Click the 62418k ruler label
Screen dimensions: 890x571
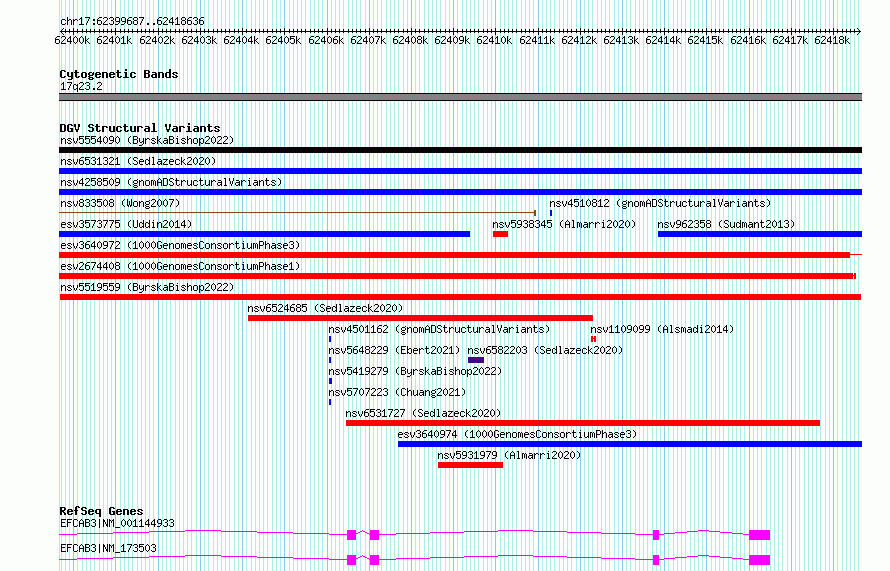tap(832, 40)
